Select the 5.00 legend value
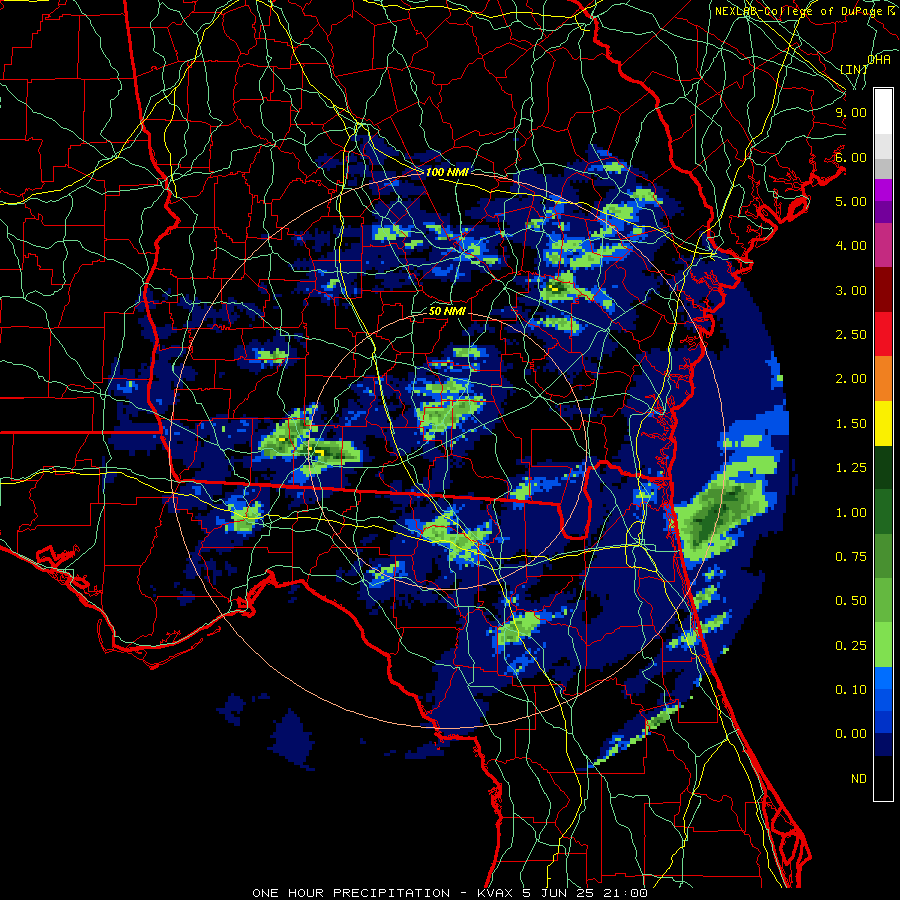 click(x=851, y=201)
